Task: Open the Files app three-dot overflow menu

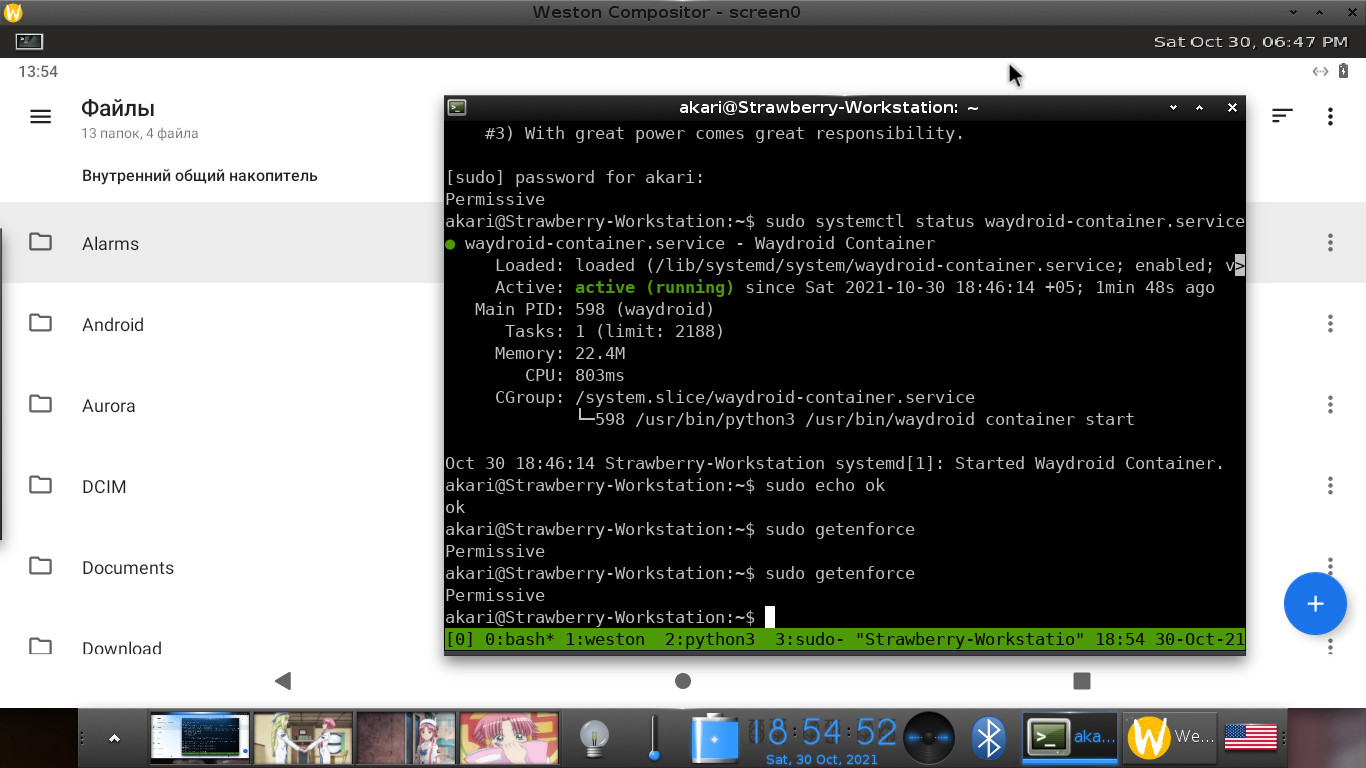Action: click(1330, 116)
